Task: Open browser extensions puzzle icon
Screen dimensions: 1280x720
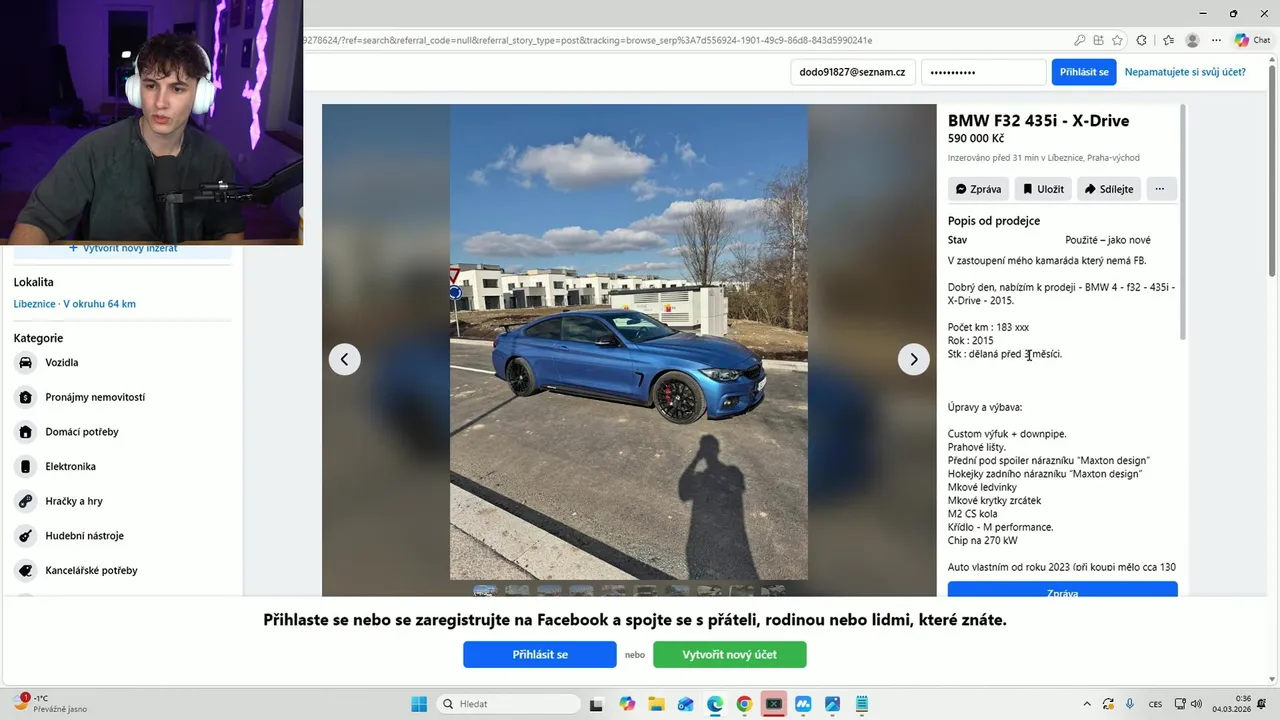Action: coord(1142,41)
